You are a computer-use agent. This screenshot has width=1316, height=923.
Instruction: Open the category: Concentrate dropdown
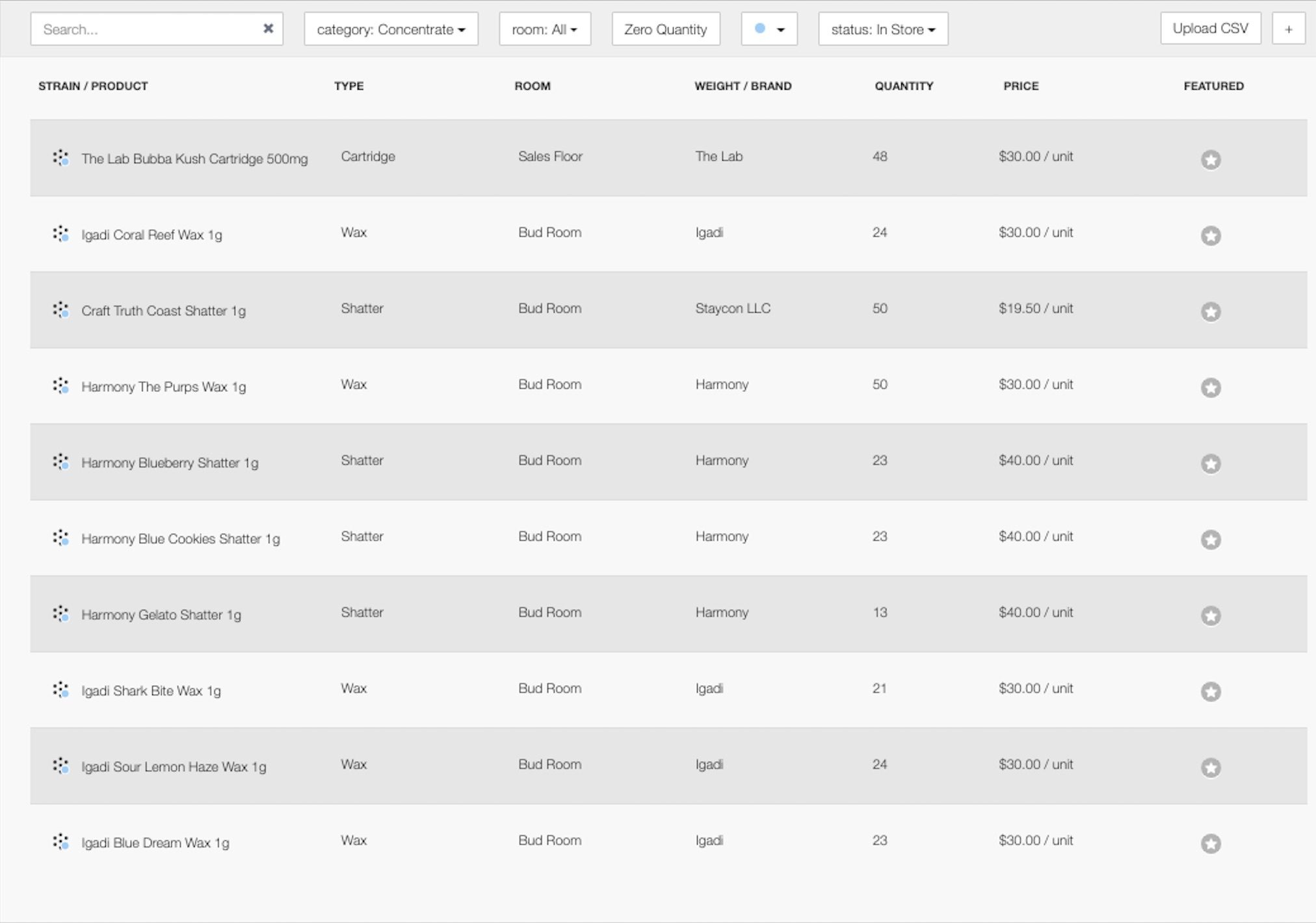pos(391,29)
